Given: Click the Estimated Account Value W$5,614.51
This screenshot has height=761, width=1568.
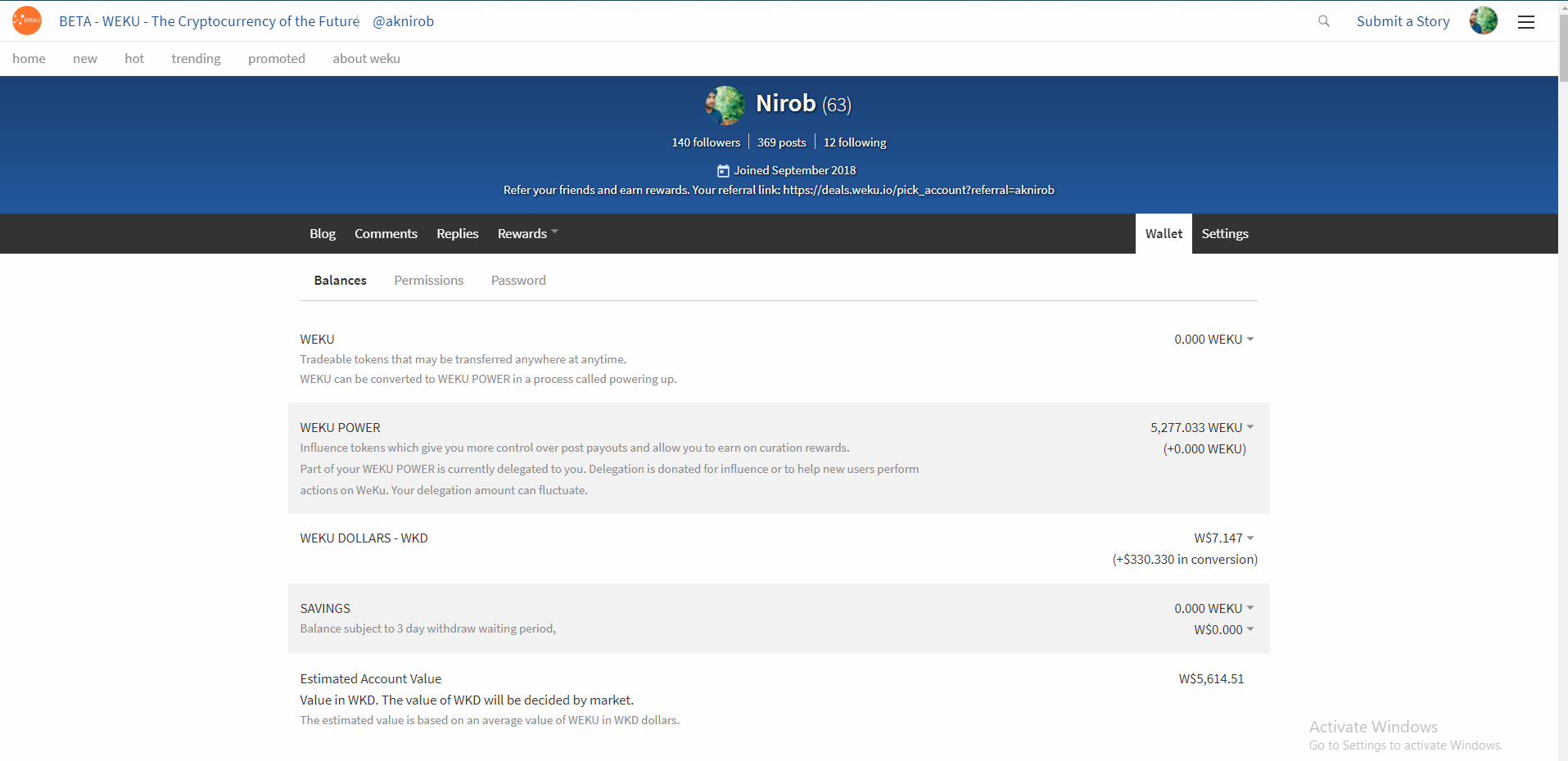Looking at the screenshot, I should point(1211,678).
